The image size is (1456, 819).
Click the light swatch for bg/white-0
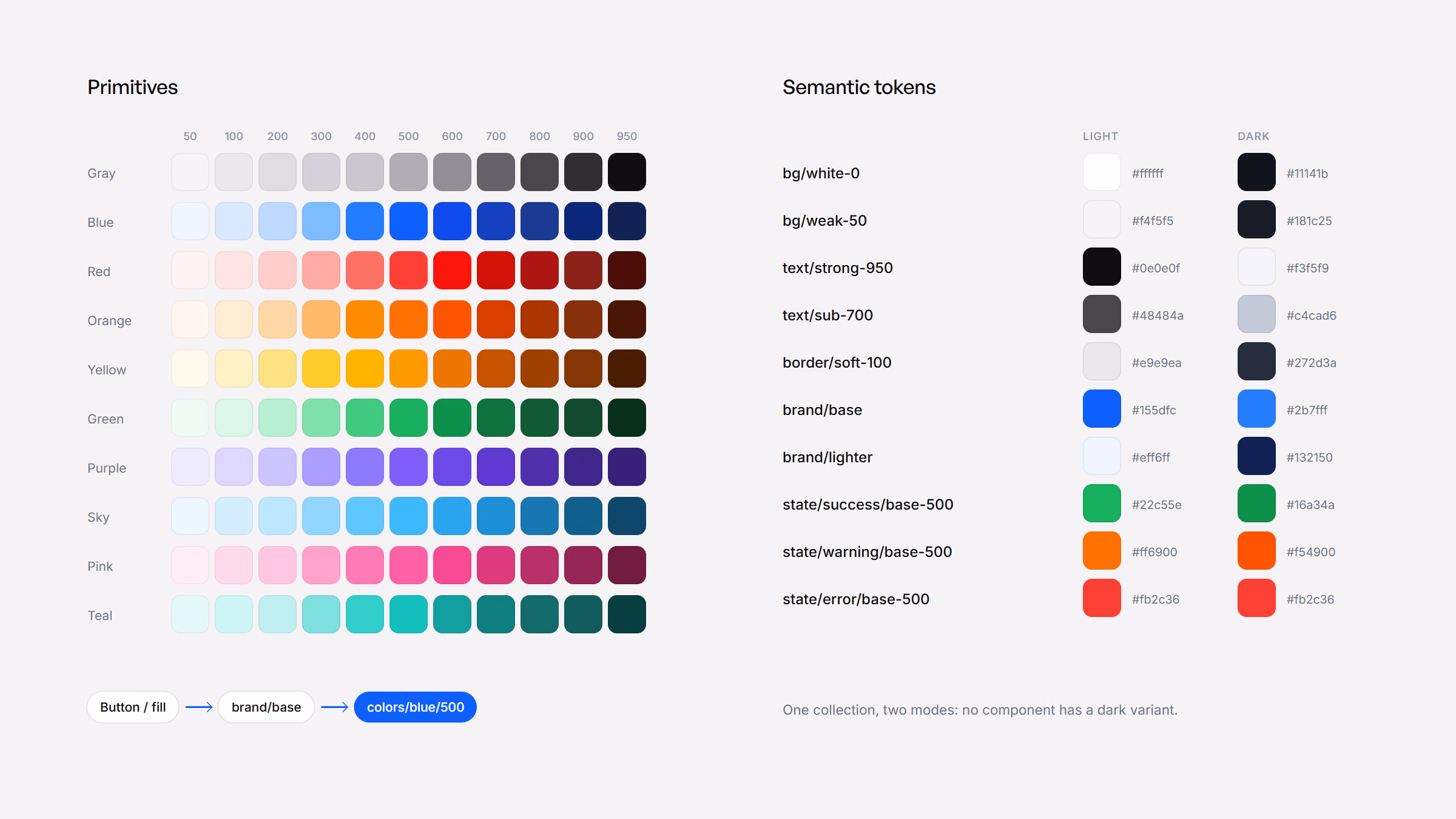1102,172
